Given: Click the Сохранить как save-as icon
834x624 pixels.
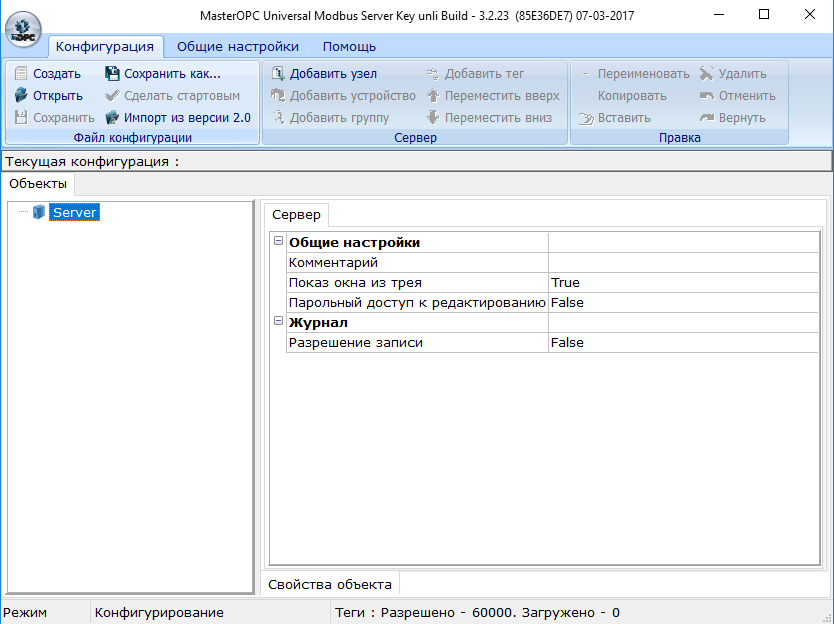Looking at the screenshot, I should pyautogui.click(x=113, y=74).
